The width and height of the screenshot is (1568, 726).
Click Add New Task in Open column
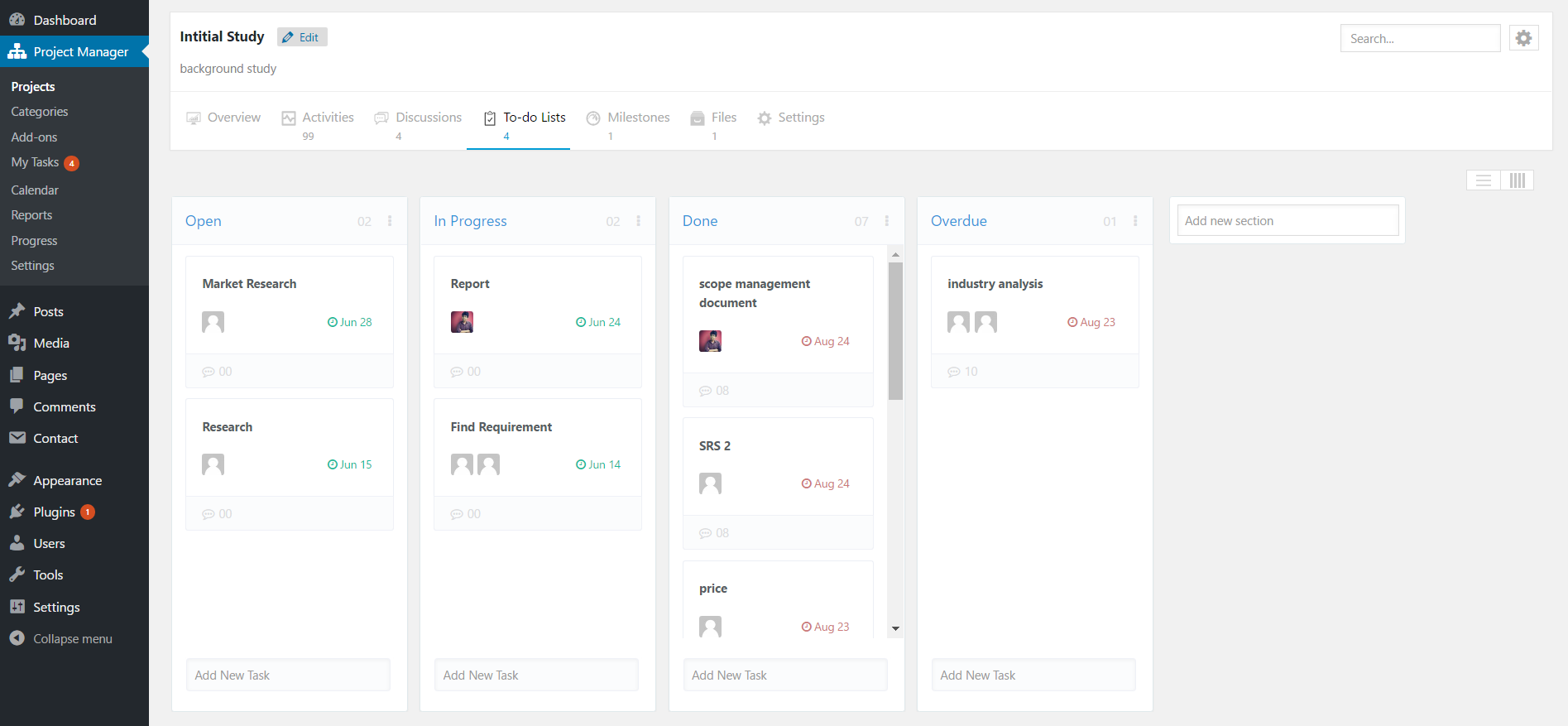288,676
